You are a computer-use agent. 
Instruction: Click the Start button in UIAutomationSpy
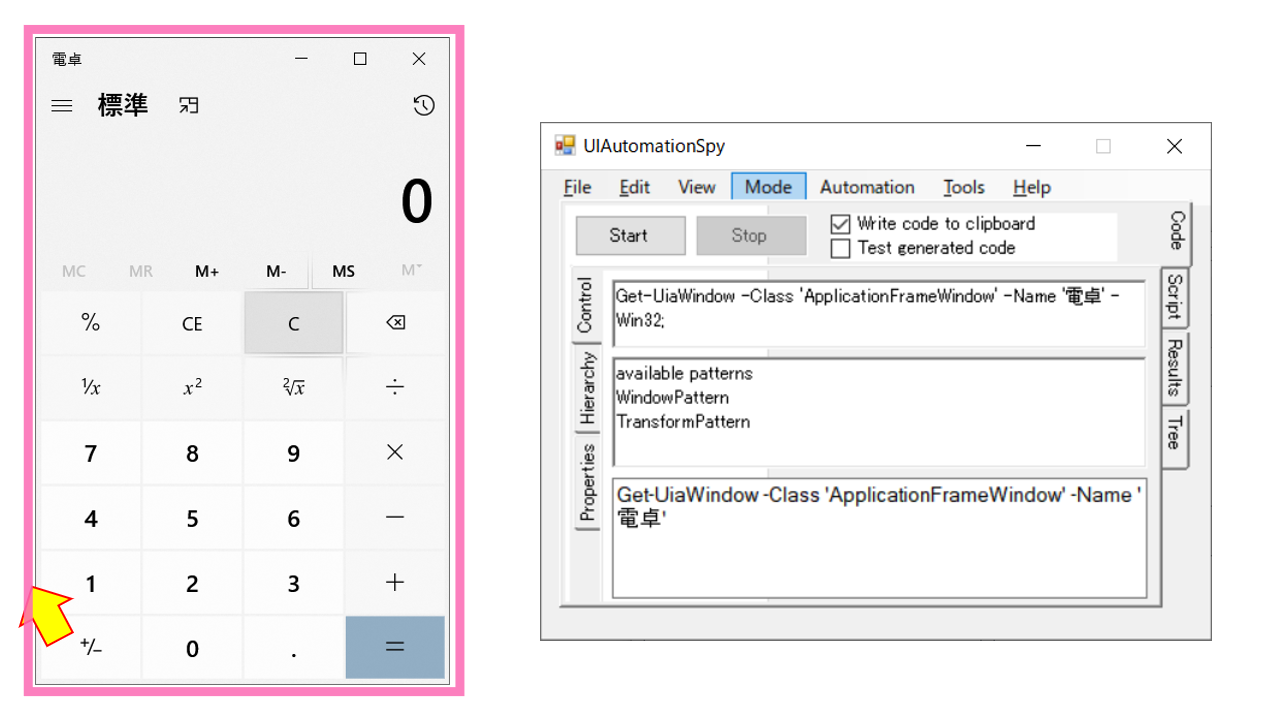coord(630,236)
